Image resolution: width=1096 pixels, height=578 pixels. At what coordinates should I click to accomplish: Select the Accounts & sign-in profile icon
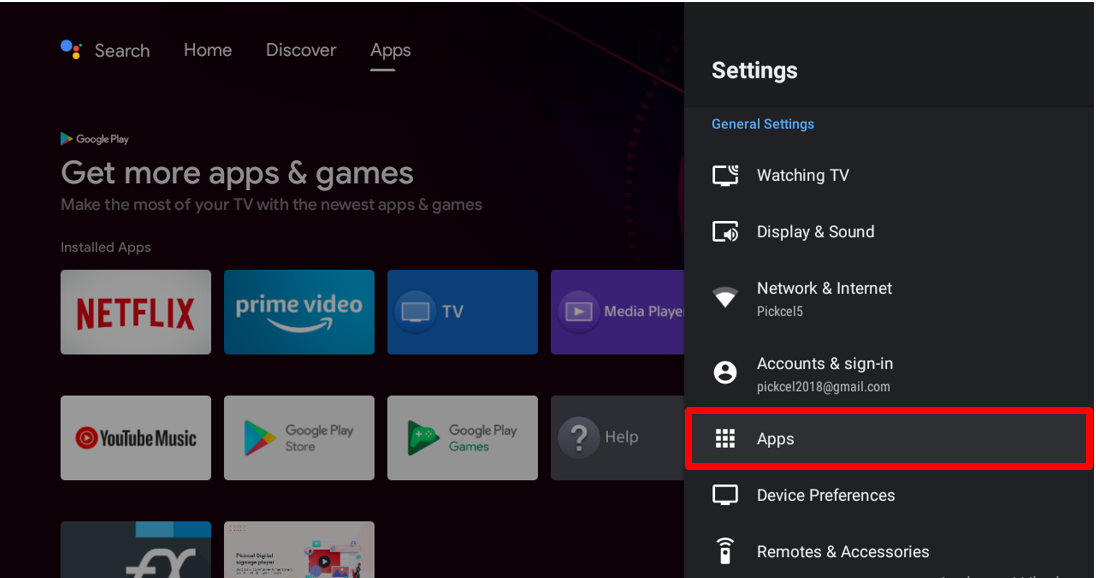point(725,372)
